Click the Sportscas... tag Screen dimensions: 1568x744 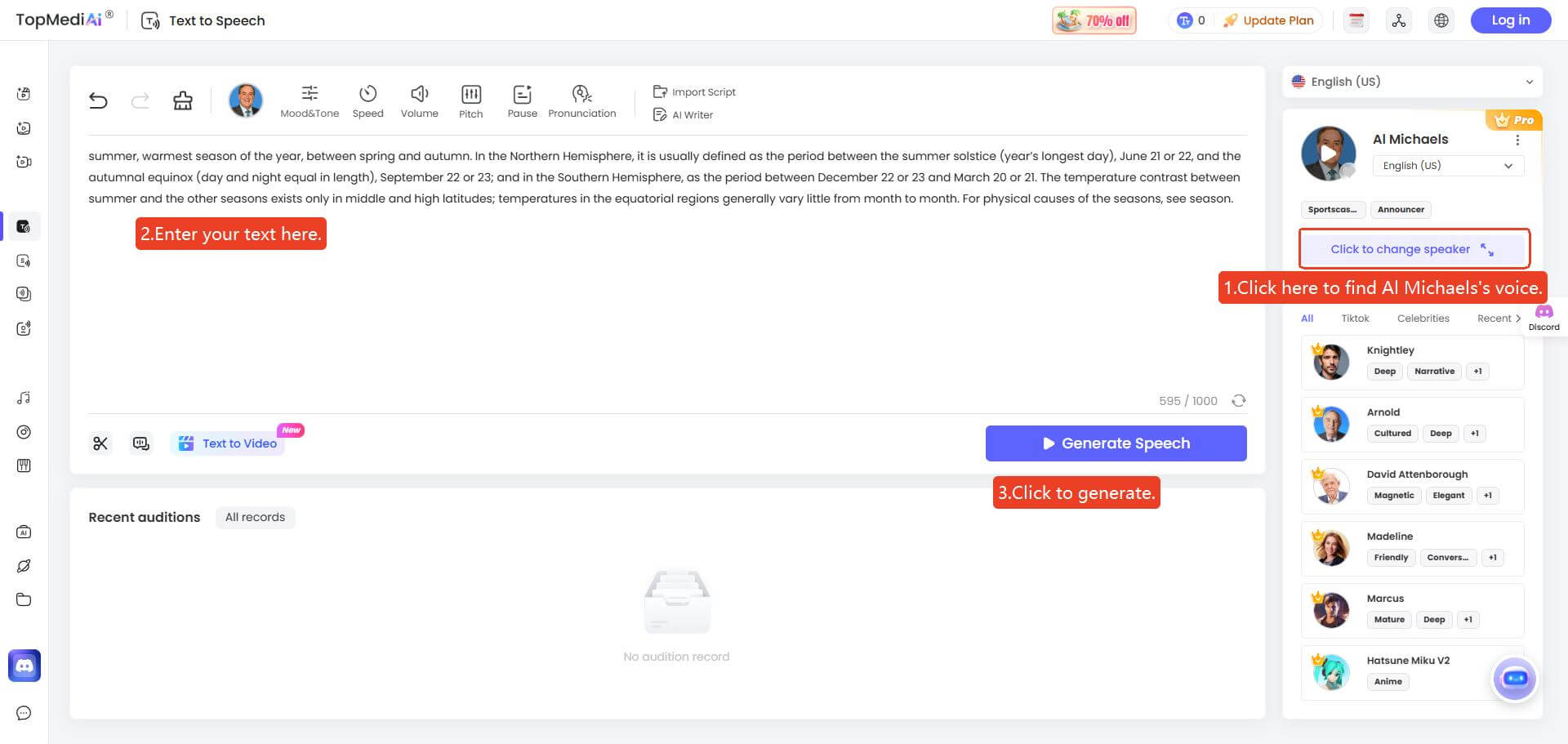(1332, 210)
